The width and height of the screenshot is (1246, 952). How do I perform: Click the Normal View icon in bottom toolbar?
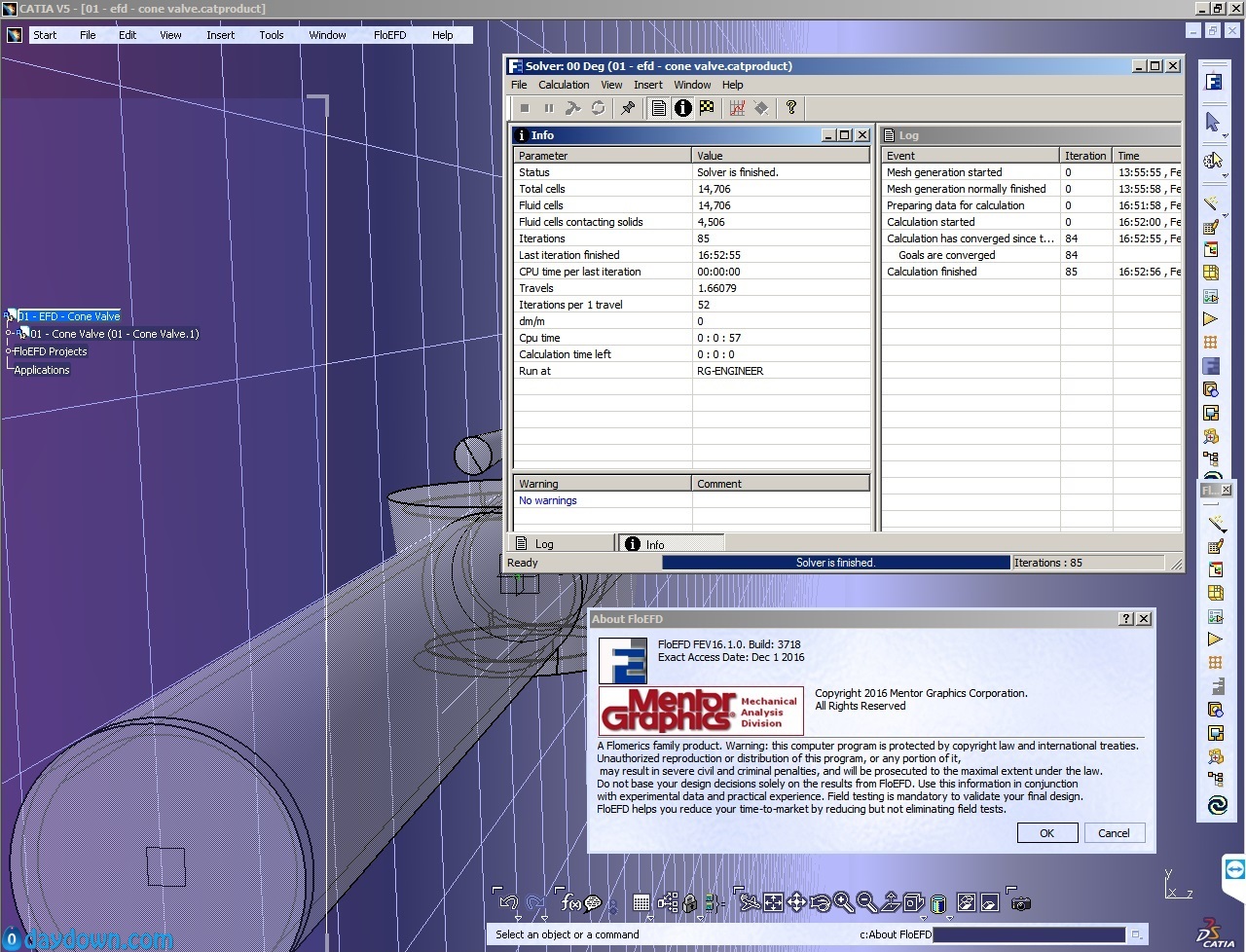[890, 903]
